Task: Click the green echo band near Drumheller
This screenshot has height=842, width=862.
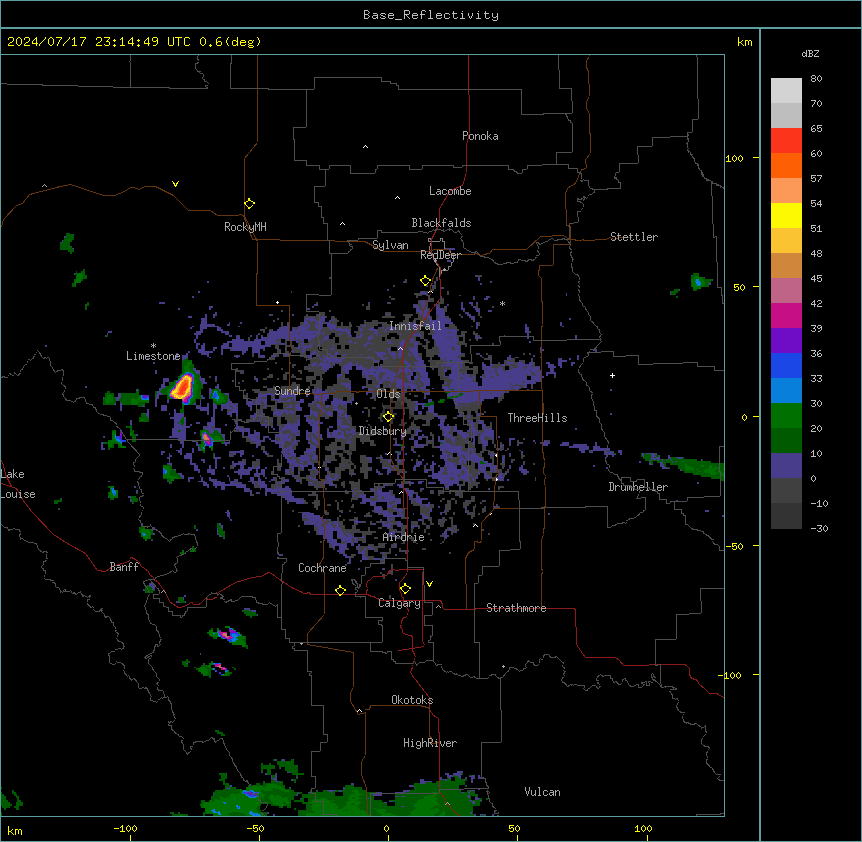Action: [684, 465]
